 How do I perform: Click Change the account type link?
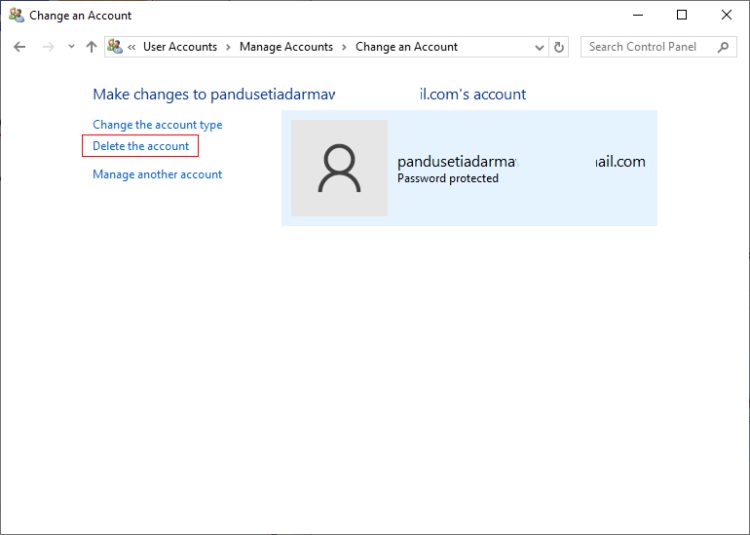point(157,125)
